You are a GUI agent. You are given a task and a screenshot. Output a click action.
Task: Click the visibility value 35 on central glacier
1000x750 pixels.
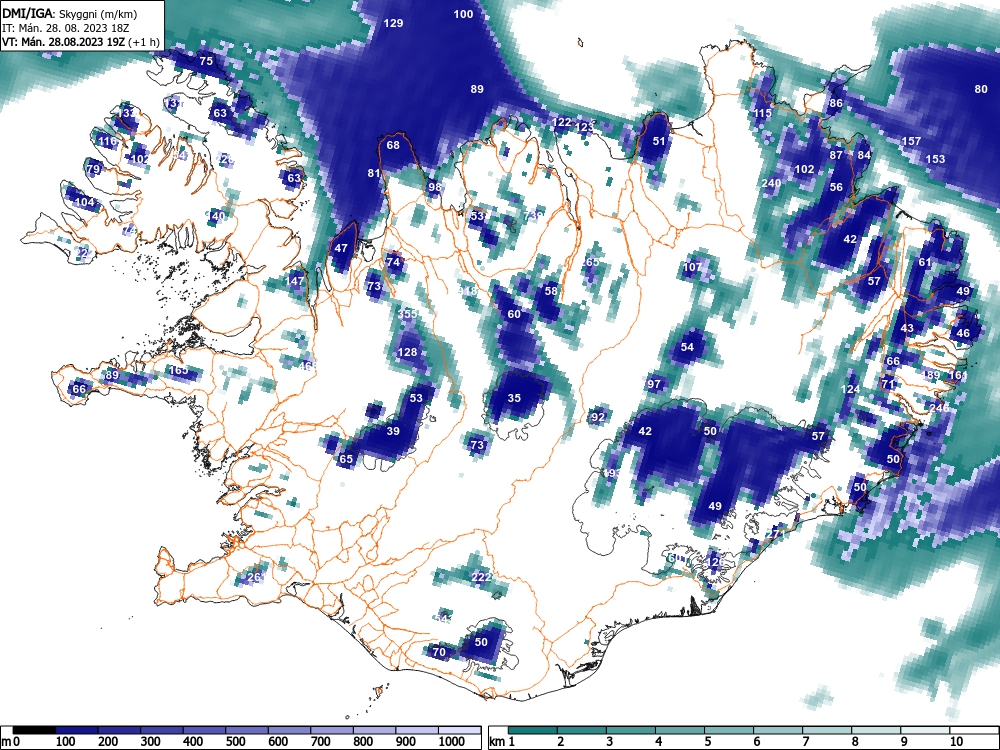pos(514,398)
